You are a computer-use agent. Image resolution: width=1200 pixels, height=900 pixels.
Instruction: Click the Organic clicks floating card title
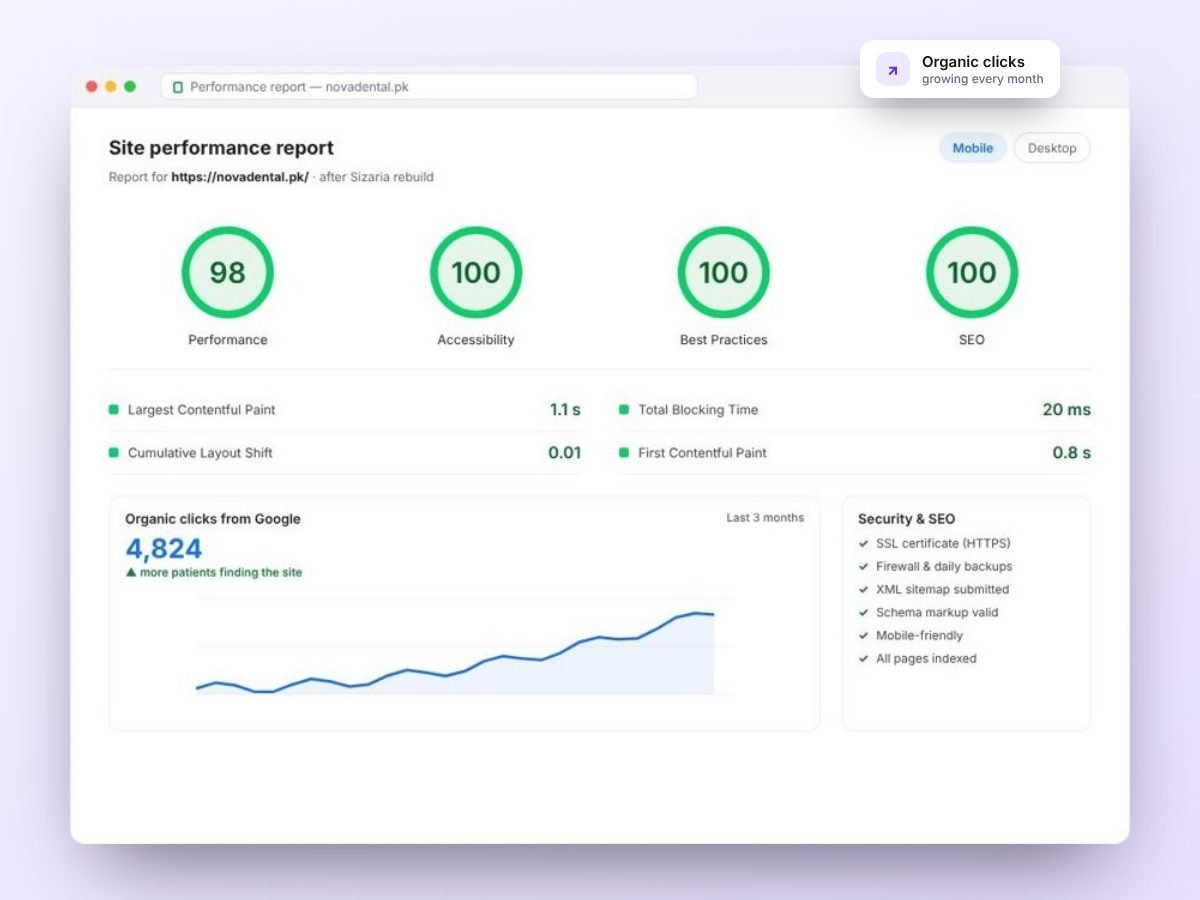click(973, 62)
